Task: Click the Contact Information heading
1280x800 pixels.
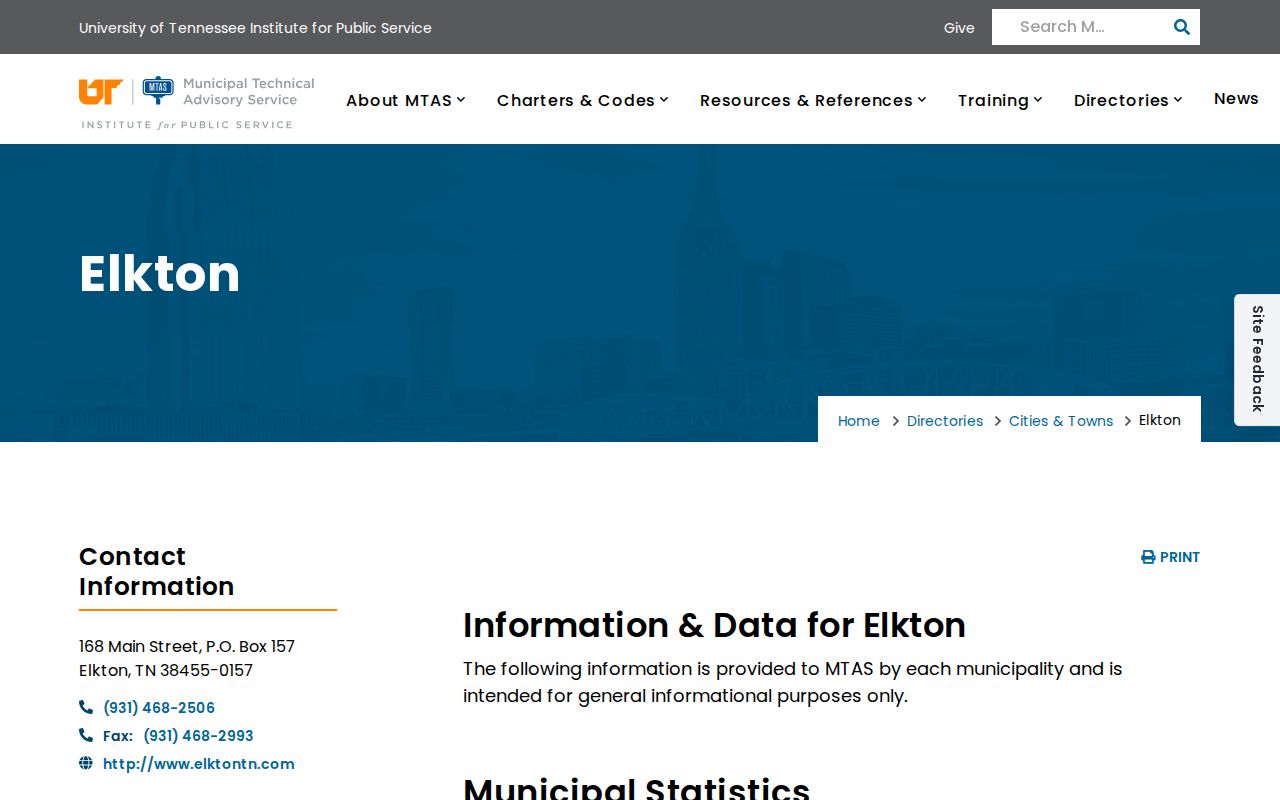Action: (x=156, y=571)
